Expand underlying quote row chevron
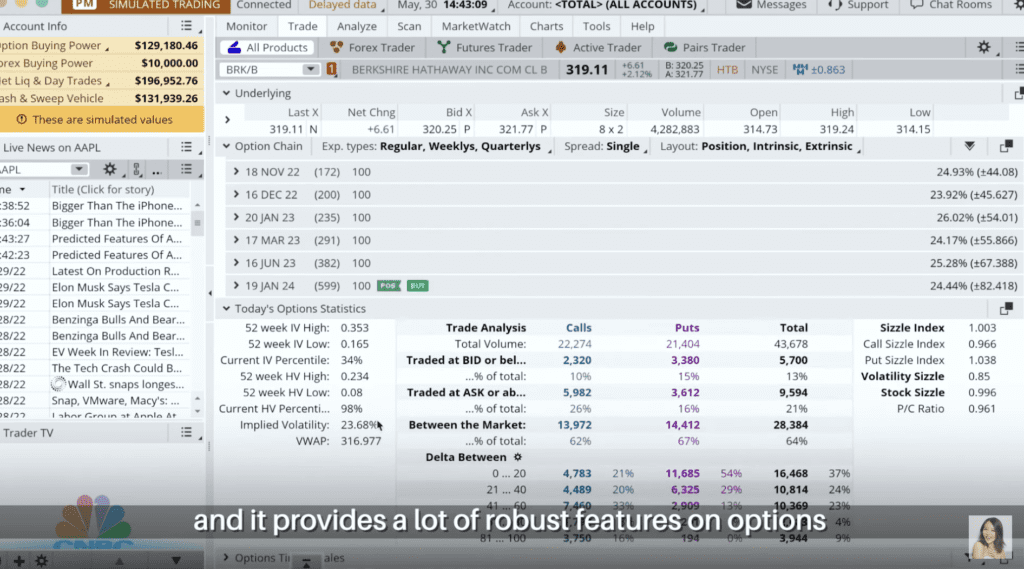 click(227, 120)
